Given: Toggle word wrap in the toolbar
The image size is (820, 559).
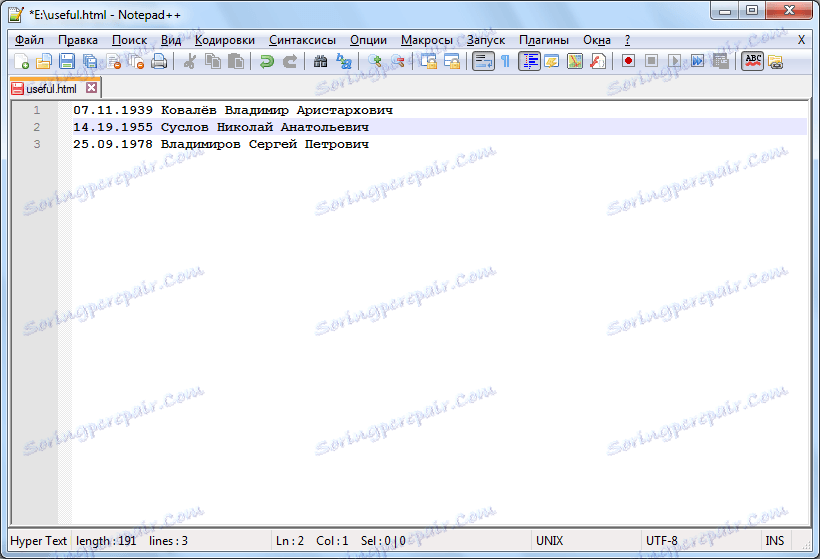Looking at the screenshot, I should 483,62.
